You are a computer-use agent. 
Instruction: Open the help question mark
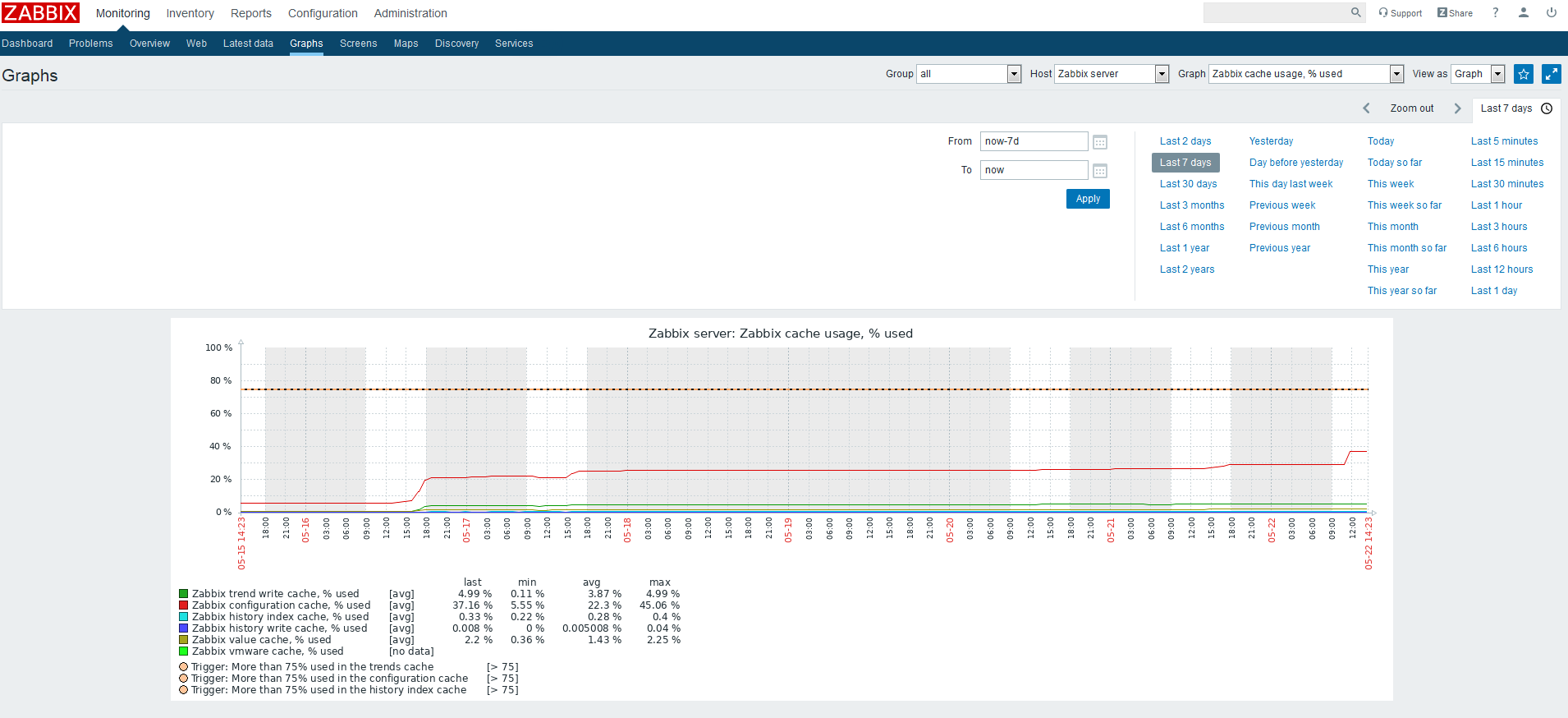[x=1495, y=12]
